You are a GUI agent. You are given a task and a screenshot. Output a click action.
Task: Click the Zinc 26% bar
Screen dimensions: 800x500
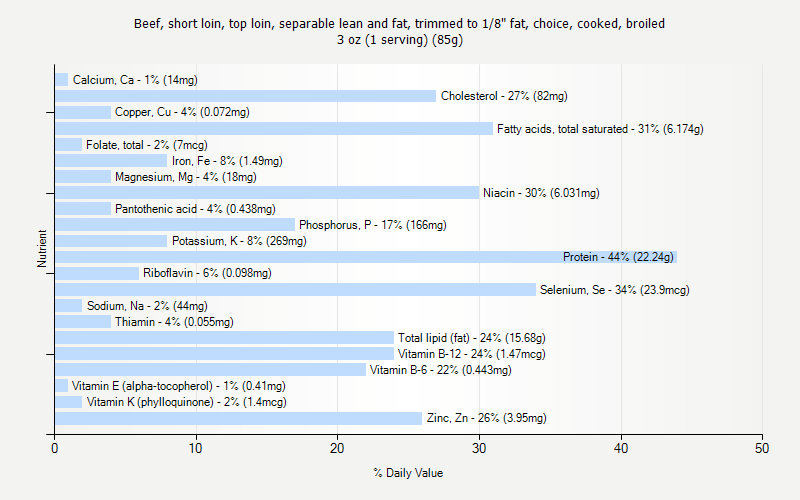238,418
